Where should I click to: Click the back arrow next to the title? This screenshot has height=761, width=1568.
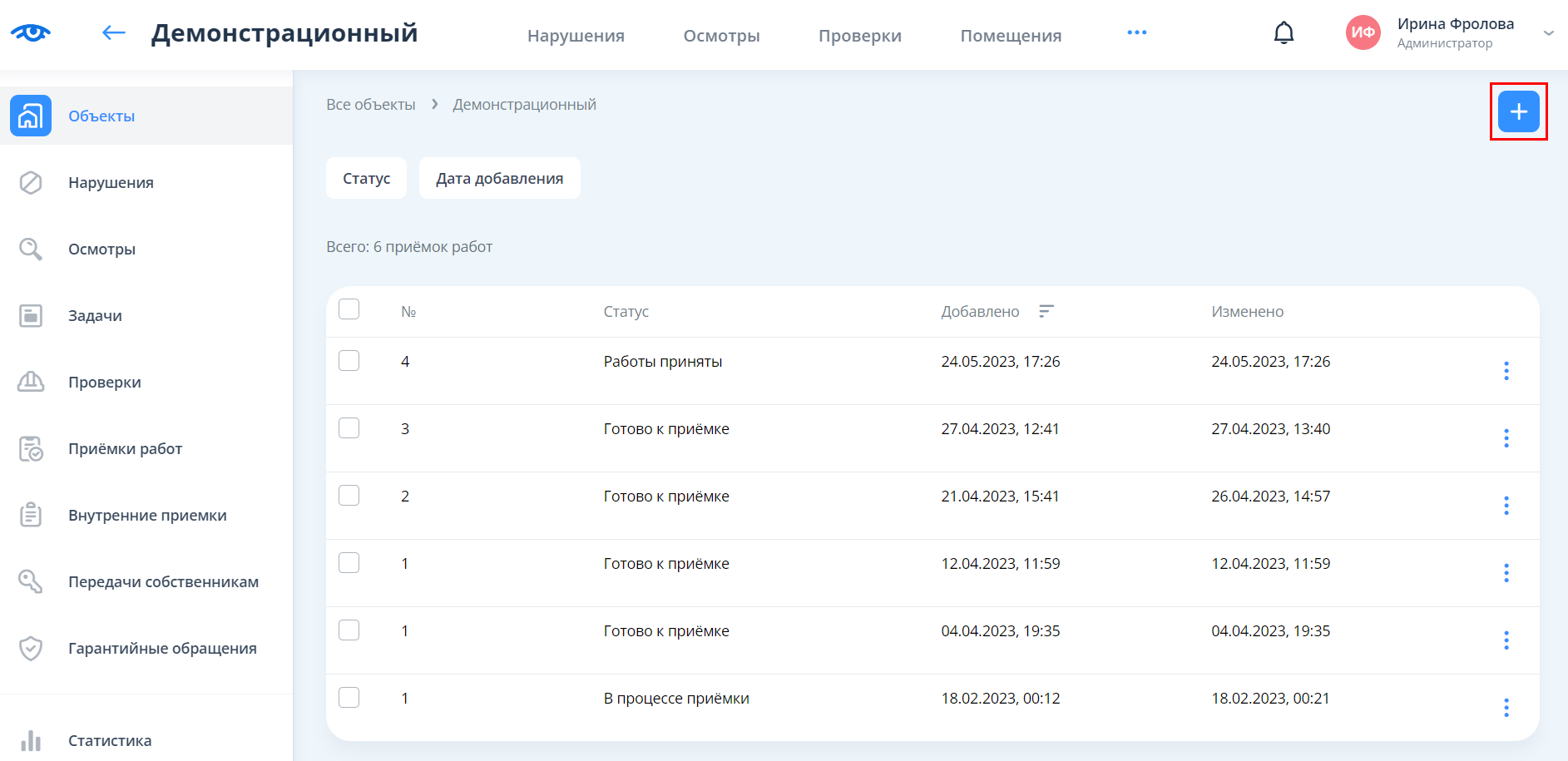click(113, 33)
